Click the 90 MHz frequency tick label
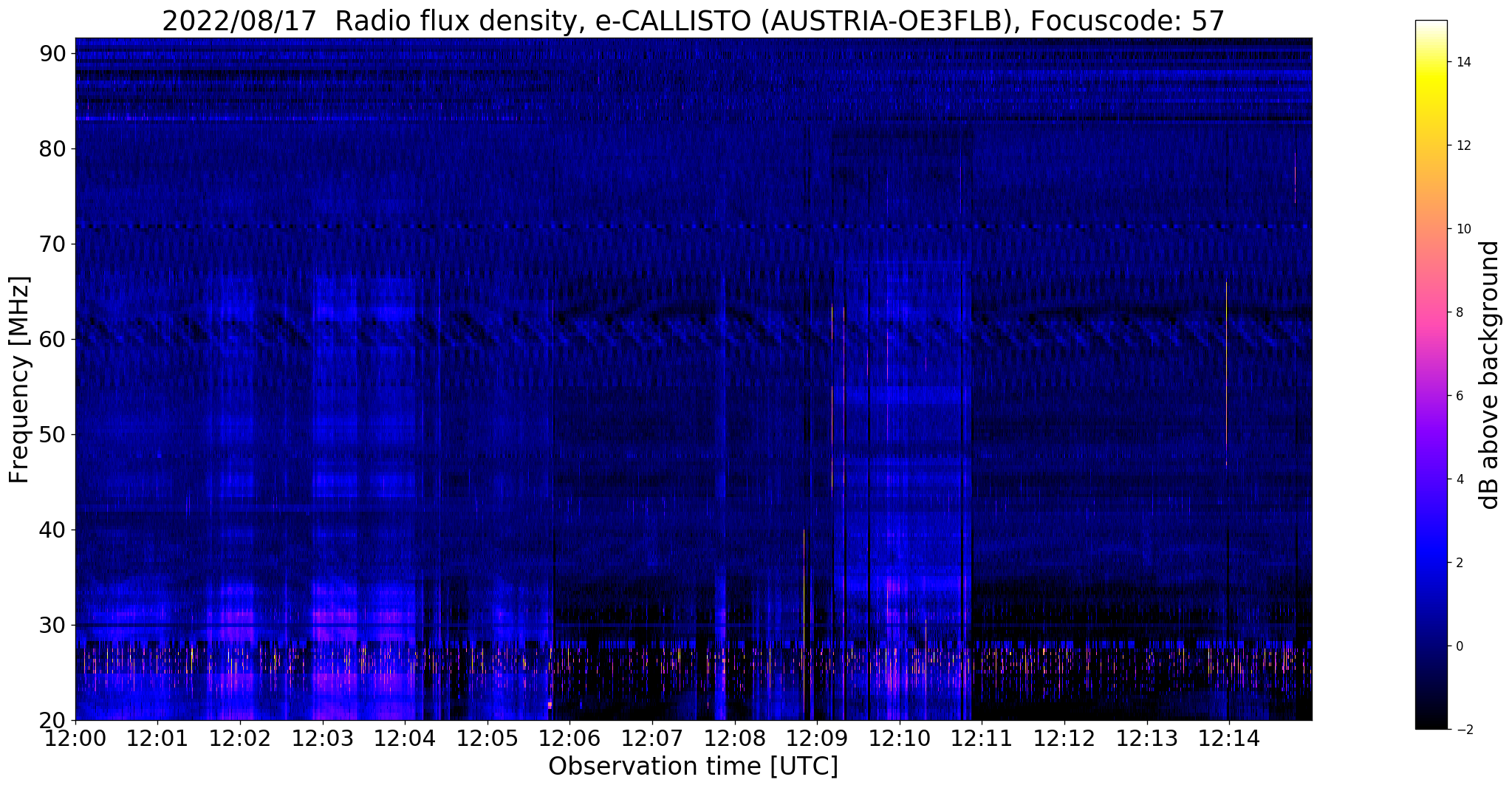This screenshot has height=788, width=1512. (x=53, y=53)
